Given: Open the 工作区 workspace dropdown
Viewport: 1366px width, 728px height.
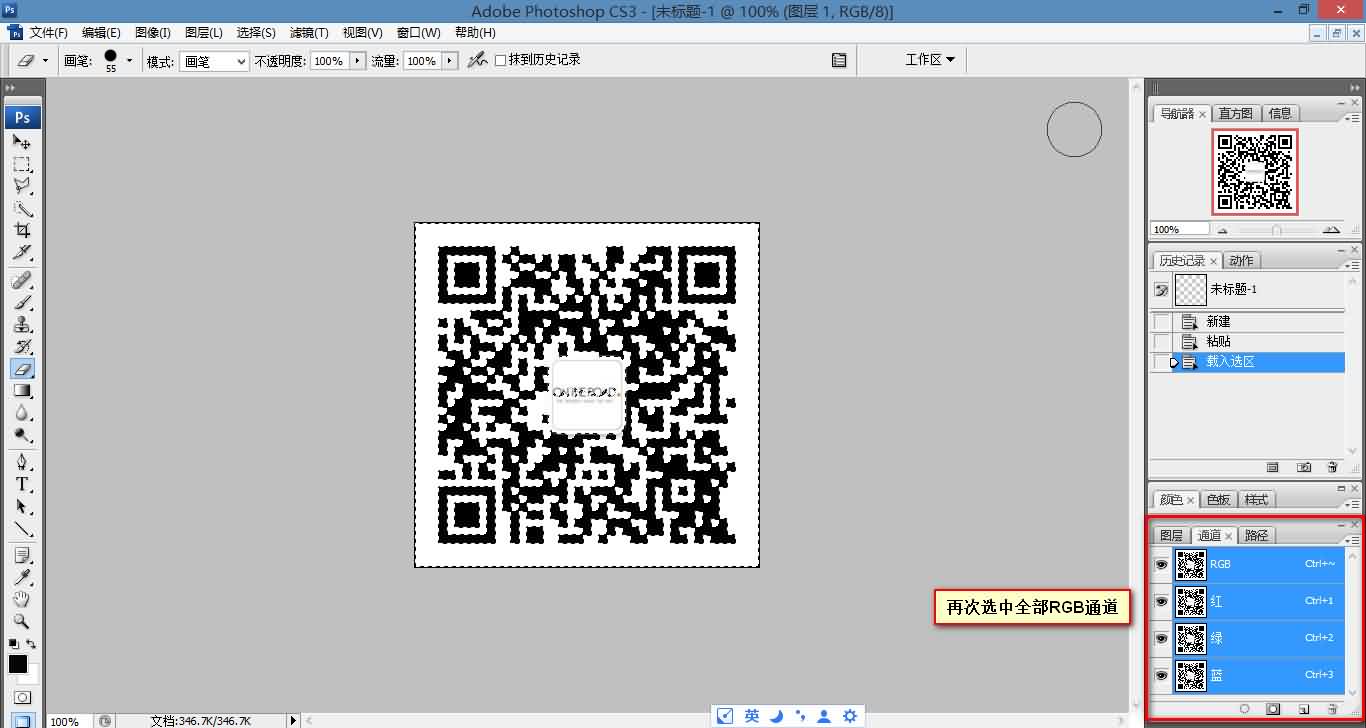Looking at the screenshot, I should tap(929, 60).
